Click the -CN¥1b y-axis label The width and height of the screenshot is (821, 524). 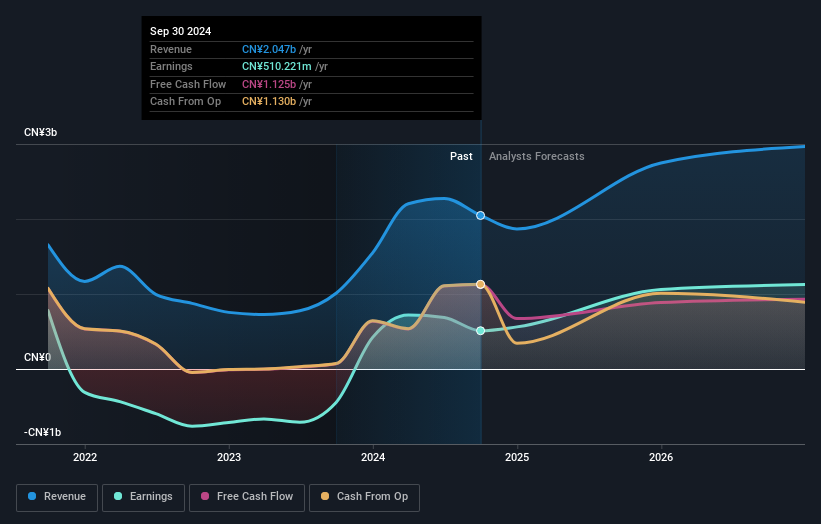42,432
